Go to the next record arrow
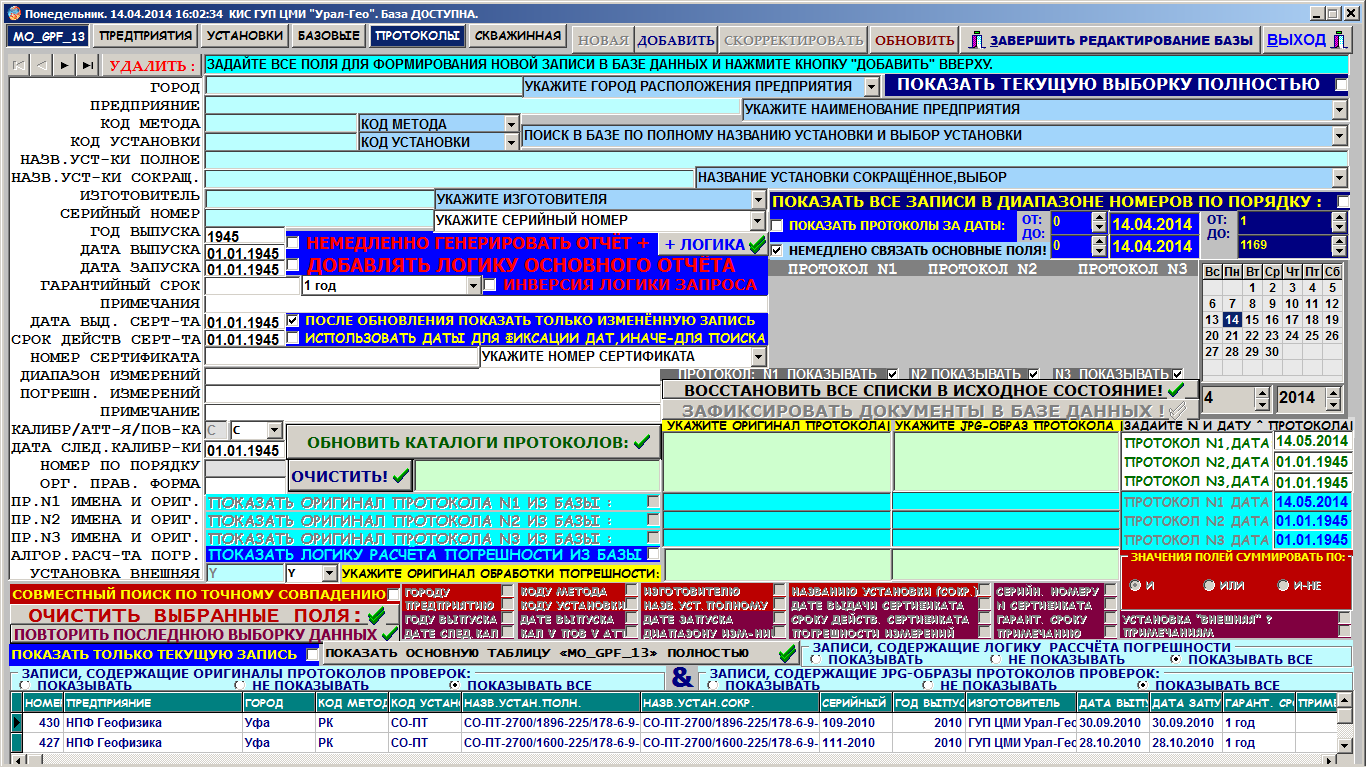 (x=65, y=65)
